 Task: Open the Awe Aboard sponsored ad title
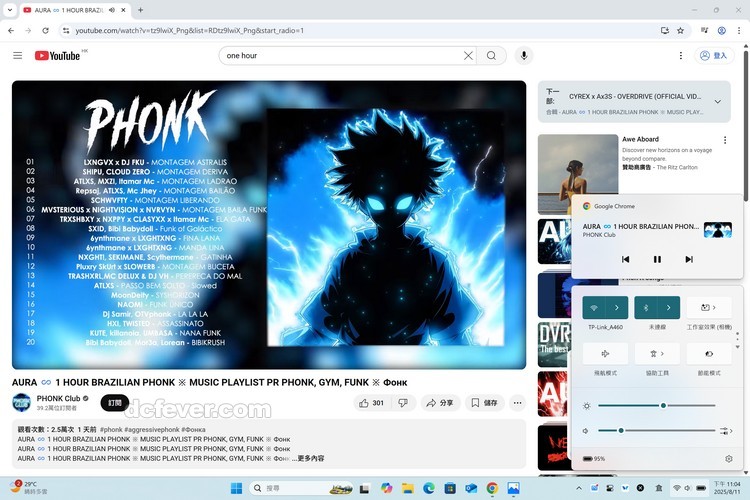pos(640,139)
